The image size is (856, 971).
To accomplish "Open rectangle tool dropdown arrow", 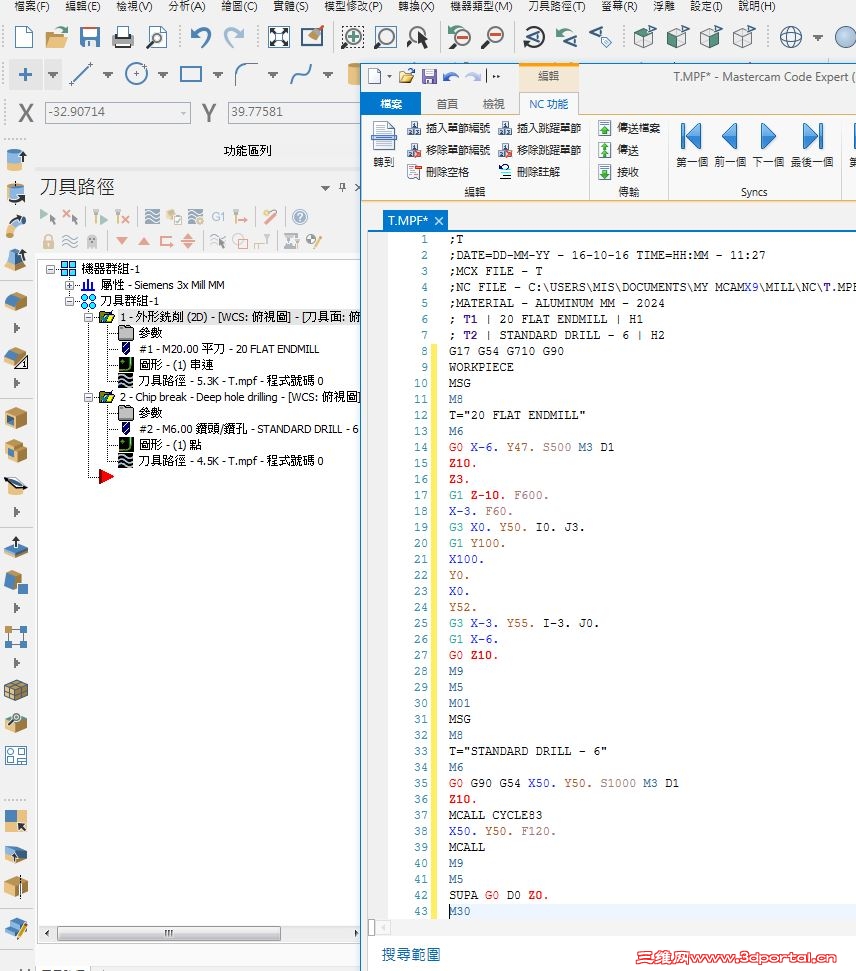I will [218, 75].
